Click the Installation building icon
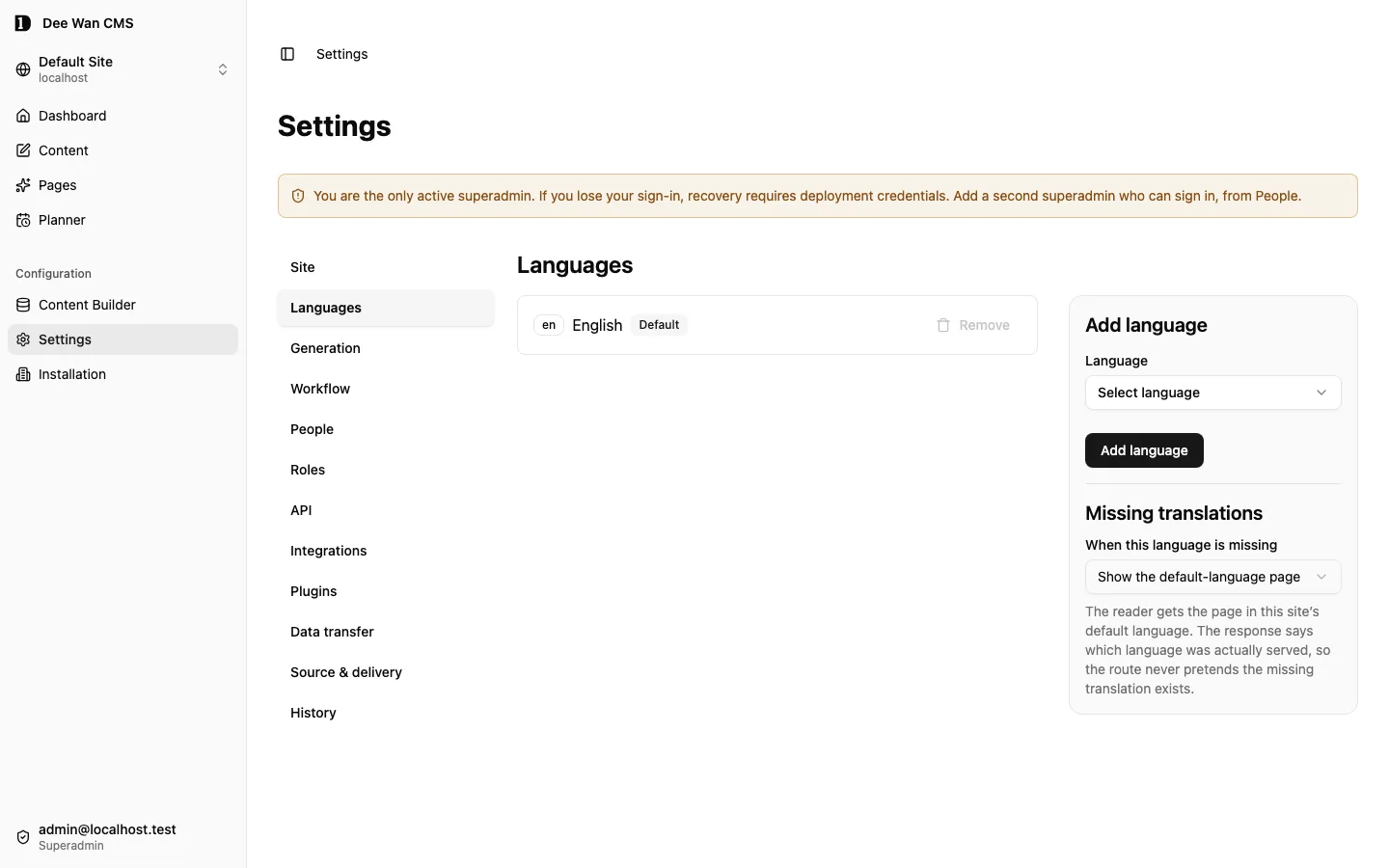Image resolution: width=1389 pixels, height=868 pixels. coord(23,374)
